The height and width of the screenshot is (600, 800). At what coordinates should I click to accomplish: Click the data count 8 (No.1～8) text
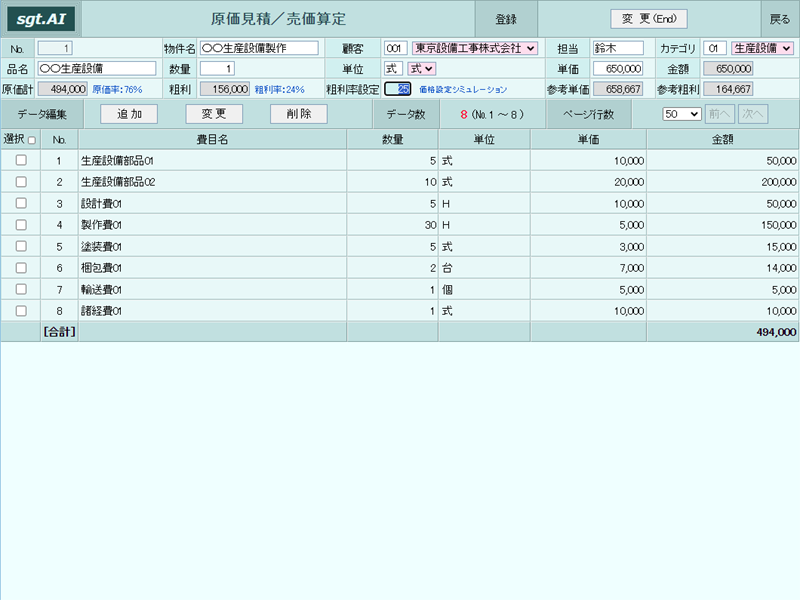click(x=492, y=114)
